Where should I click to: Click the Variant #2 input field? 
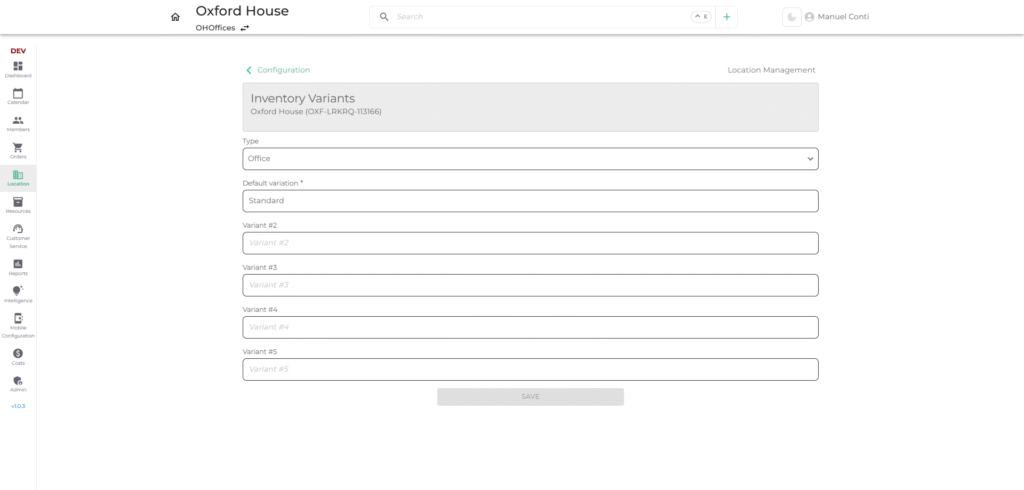[x=530, y=243]
